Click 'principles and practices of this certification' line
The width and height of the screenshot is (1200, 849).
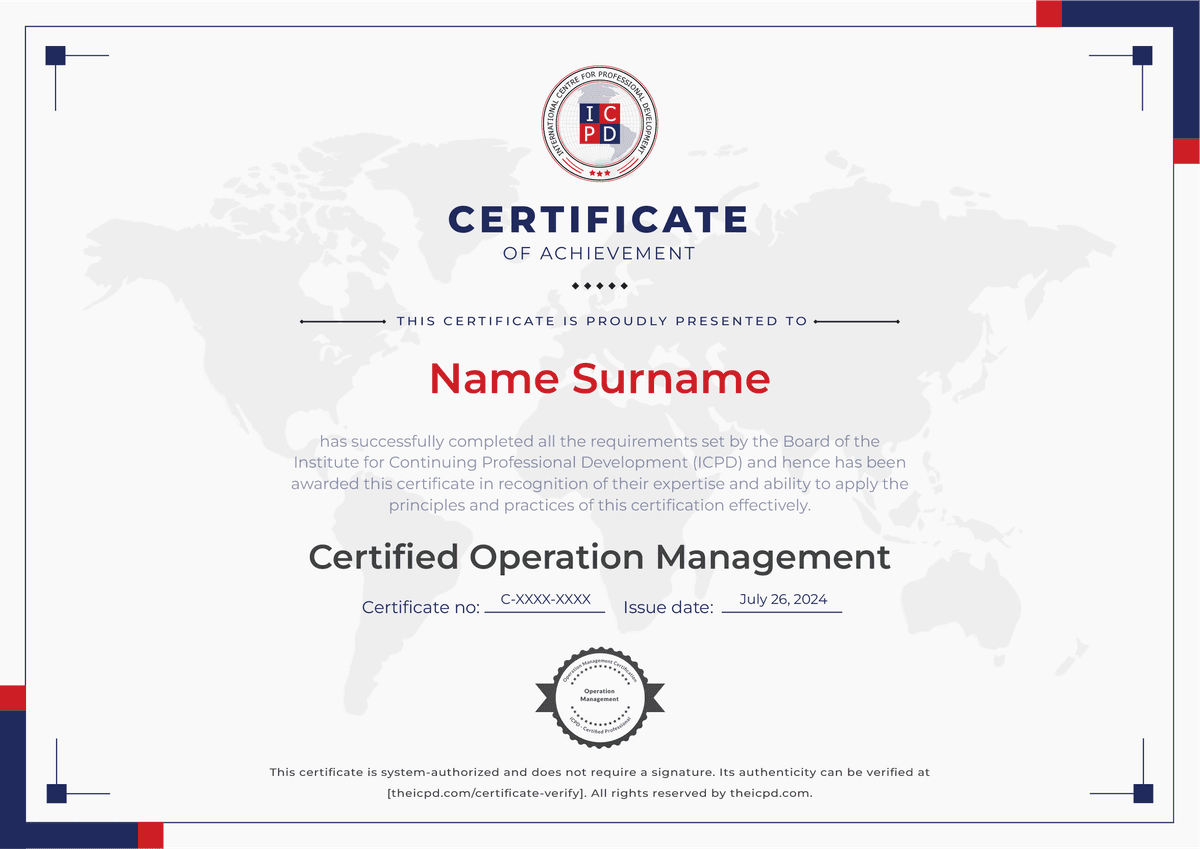click(x=600, y=505)
